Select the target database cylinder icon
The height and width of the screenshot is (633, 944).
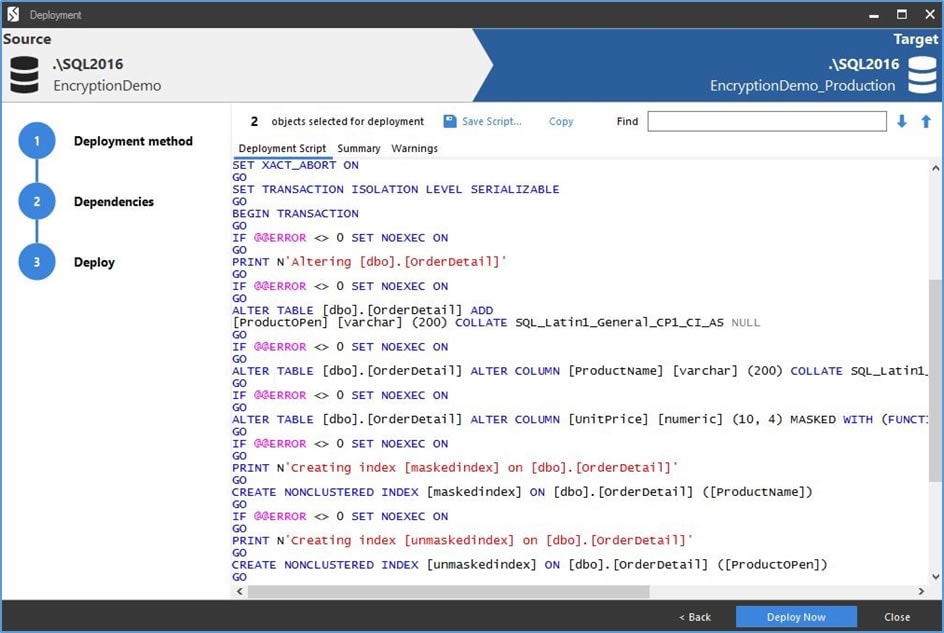[x=922, y=75]
